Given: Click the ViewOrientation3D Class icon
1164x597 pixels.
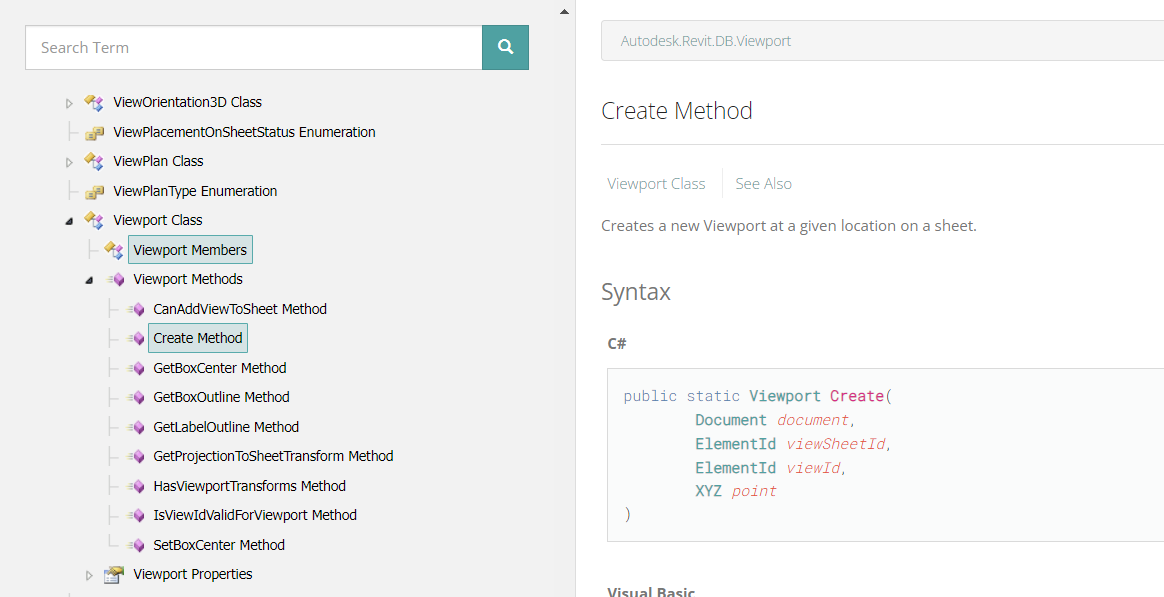Looking at the screenshot, I should pyautogui.click(x=94, y=102).
